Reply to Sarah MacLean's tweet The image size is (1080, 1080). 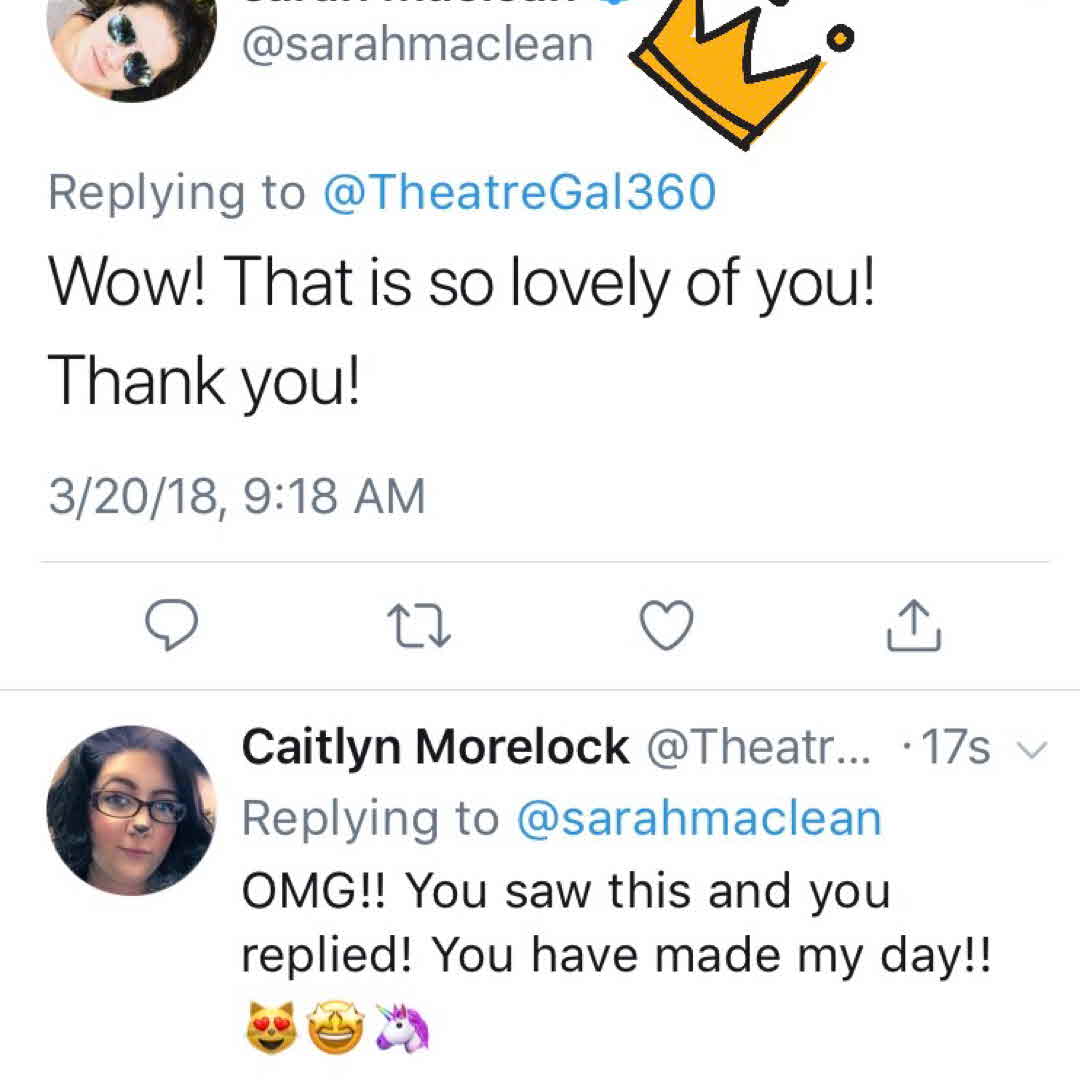(172, 626)
